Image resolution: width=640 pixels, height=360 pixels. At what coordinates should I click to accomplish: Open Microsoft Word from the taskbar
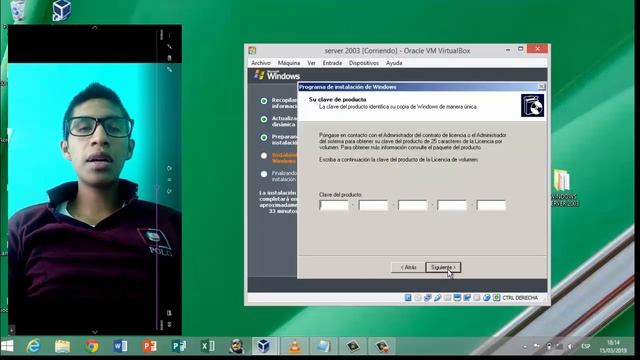(x=120, y=347)
